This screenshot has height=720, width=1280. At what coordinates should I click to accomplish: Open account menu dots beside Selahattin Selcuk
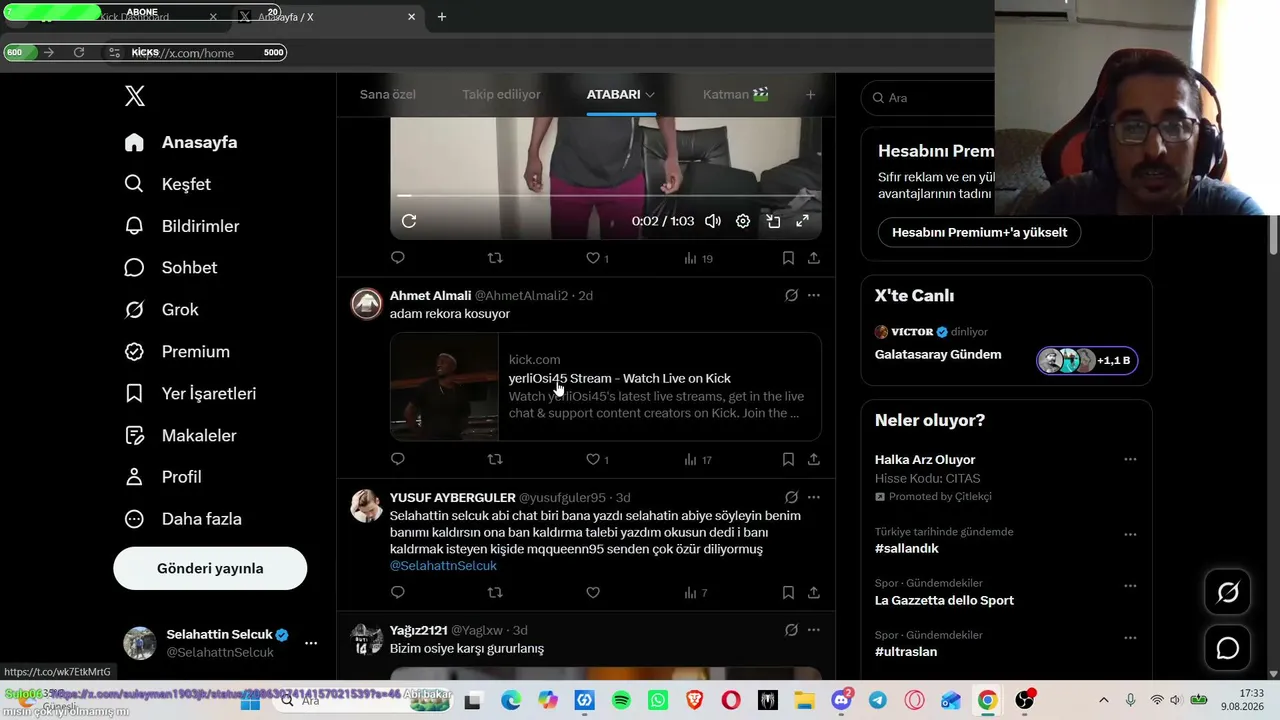click(311, 643)
